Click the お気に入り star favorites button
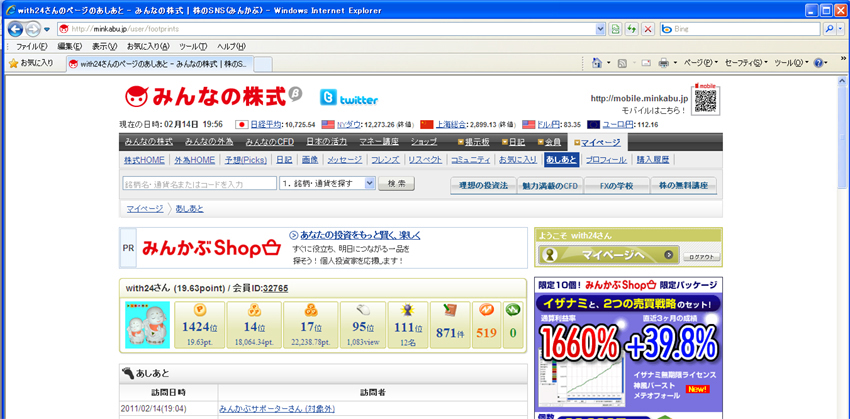 coord(30,63)
